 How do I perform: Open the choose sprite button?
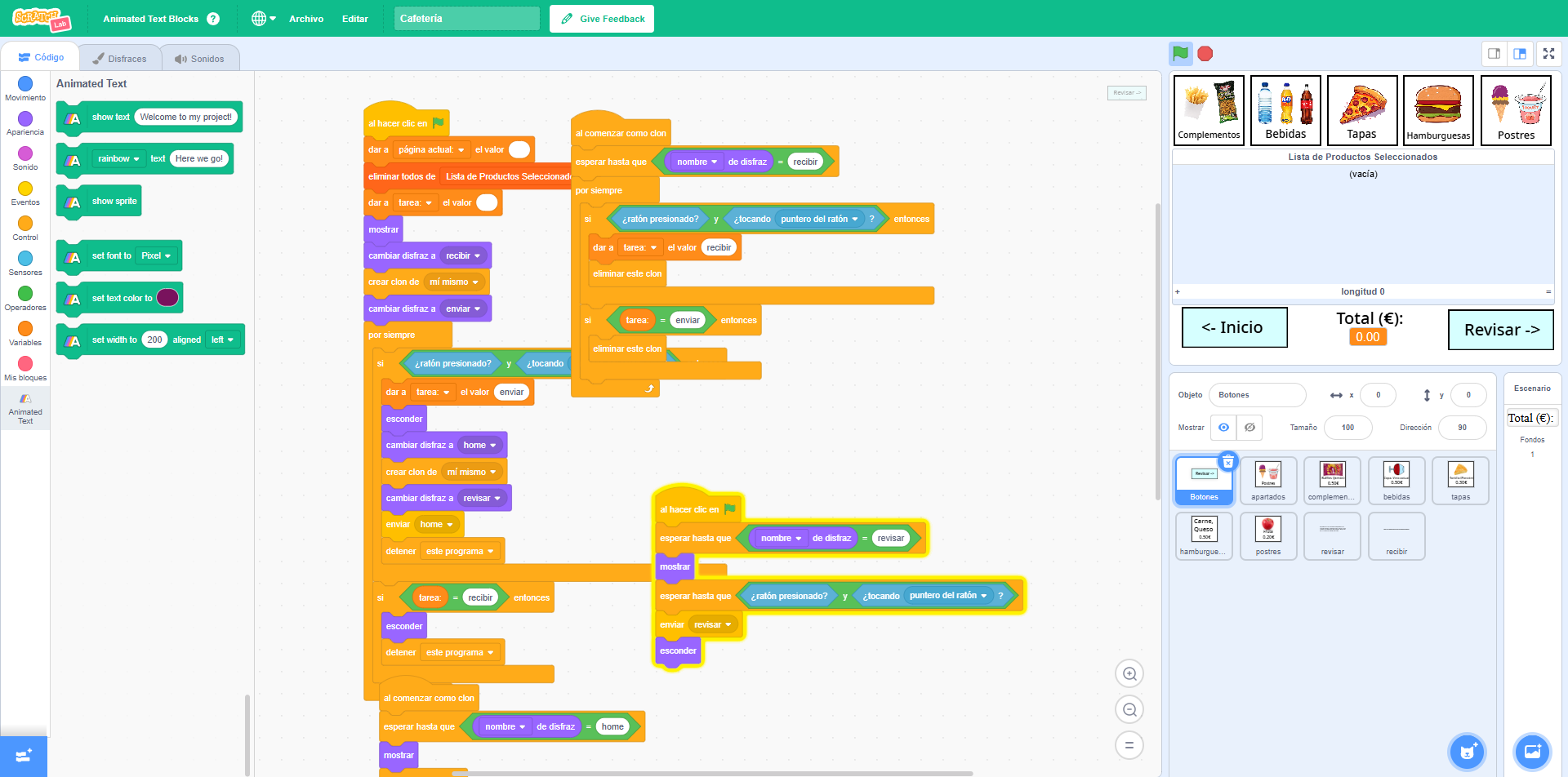point(1467,752)
